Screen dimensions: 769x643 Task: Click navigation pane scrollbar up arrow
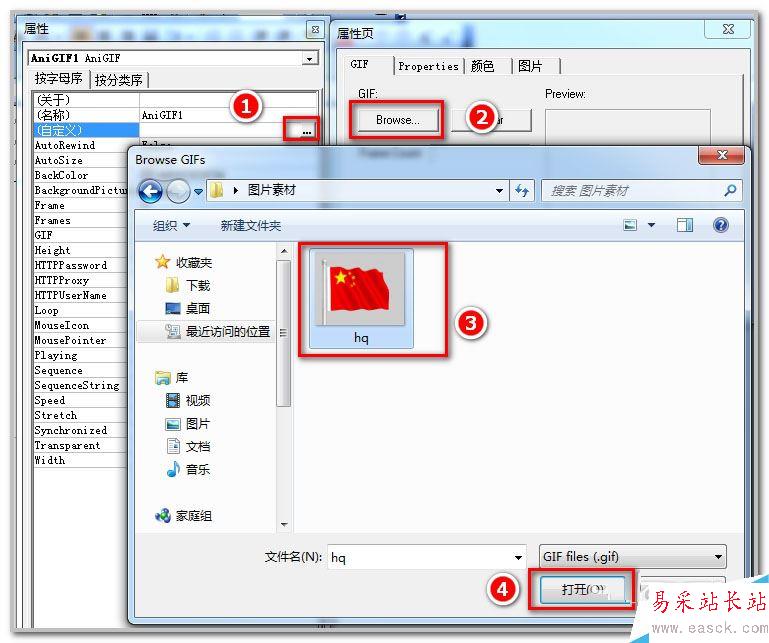click(x=283, y=251)
